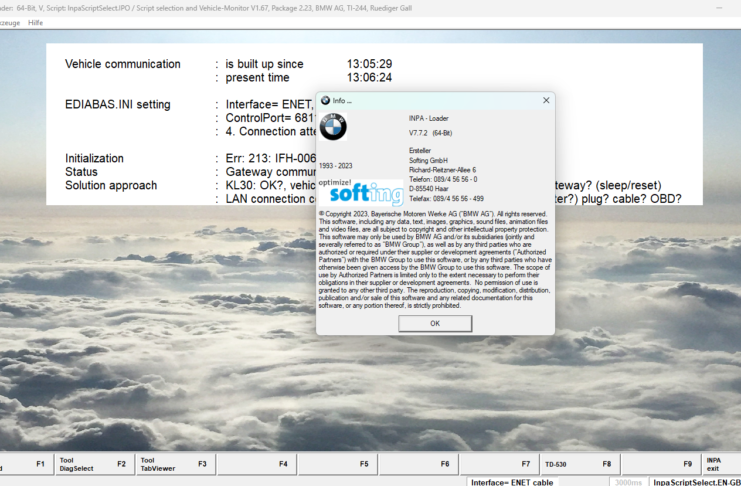Click 'V7.7.2 (64-Bit)' version text
The width and height of the screenshot is (741, 486).
tap(430, 133)
